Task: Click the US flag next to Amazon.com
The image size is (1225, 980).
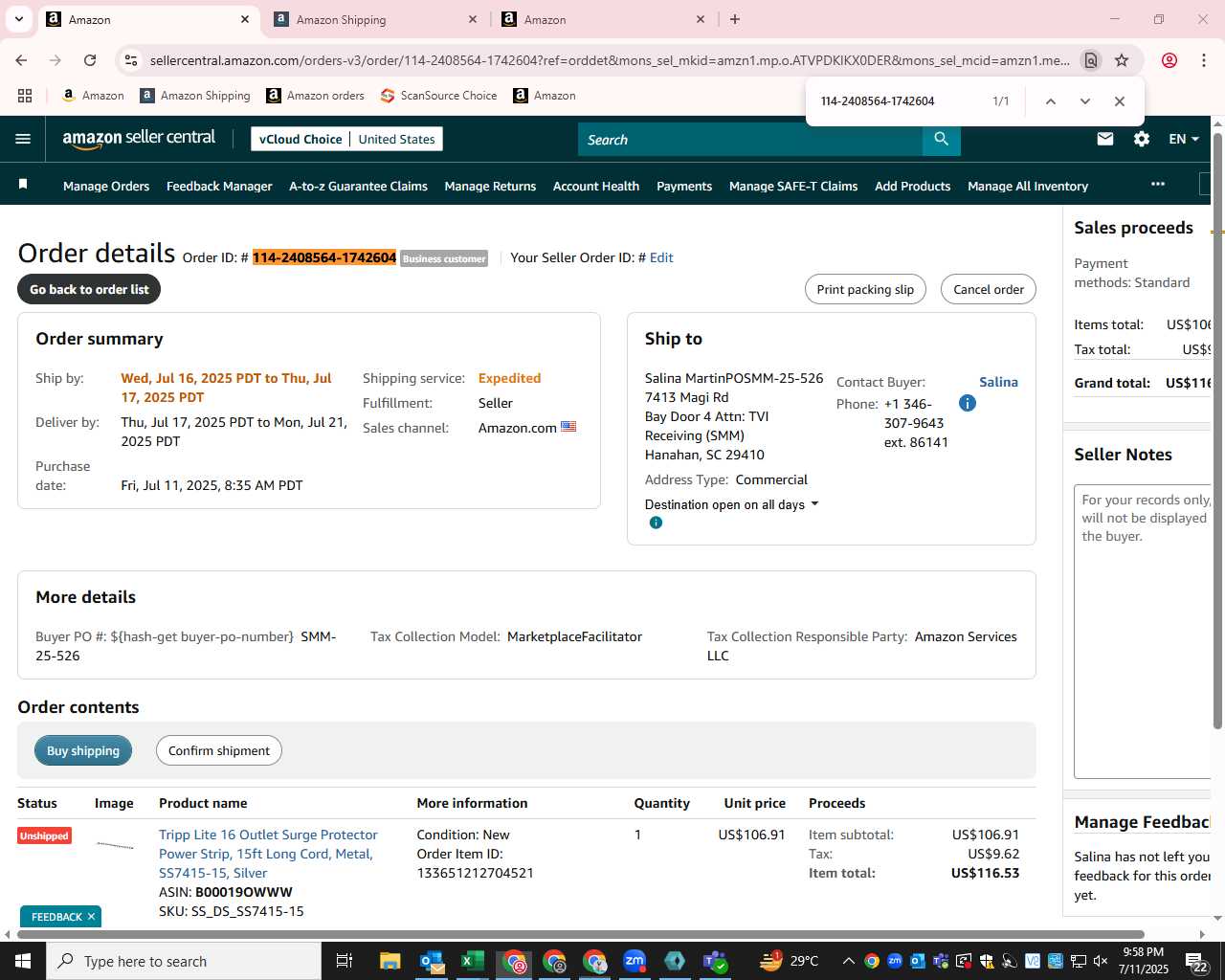Action: pyautogui.click(x=568, y=427)
